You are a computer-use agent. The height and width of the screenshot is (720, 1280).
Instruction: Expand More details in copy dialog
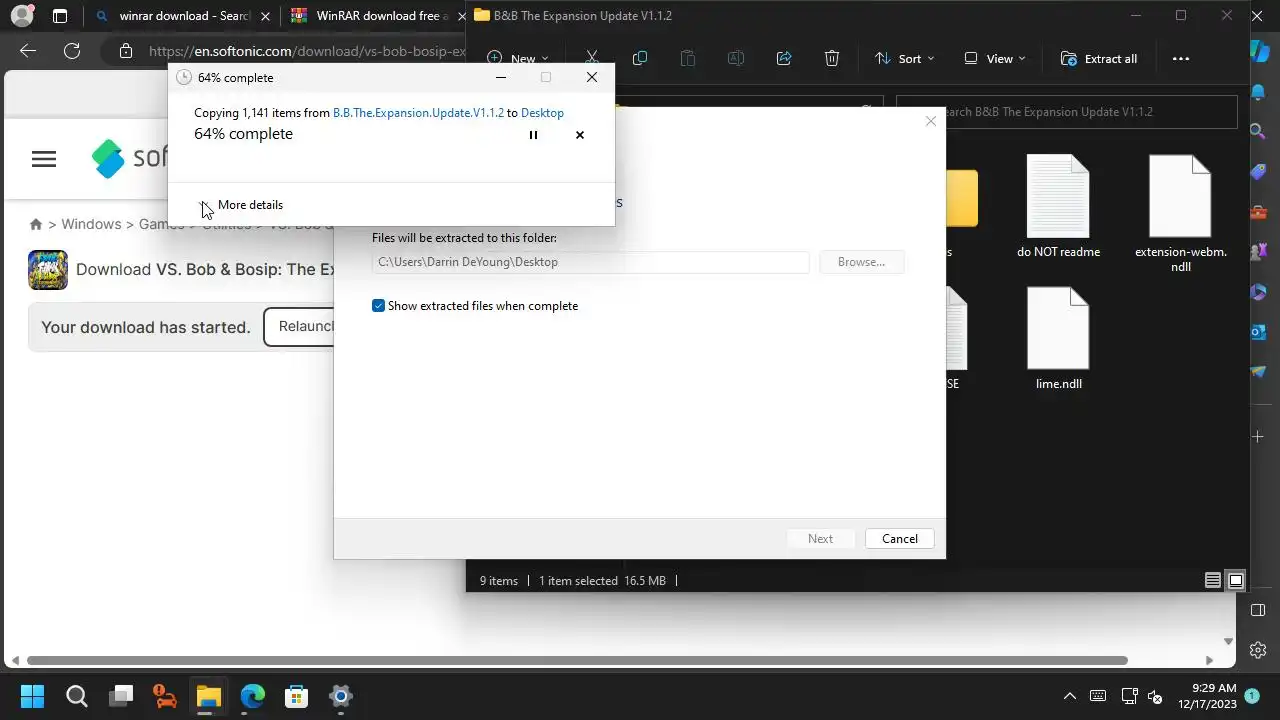pyautogui.click(x=242, y=205)
